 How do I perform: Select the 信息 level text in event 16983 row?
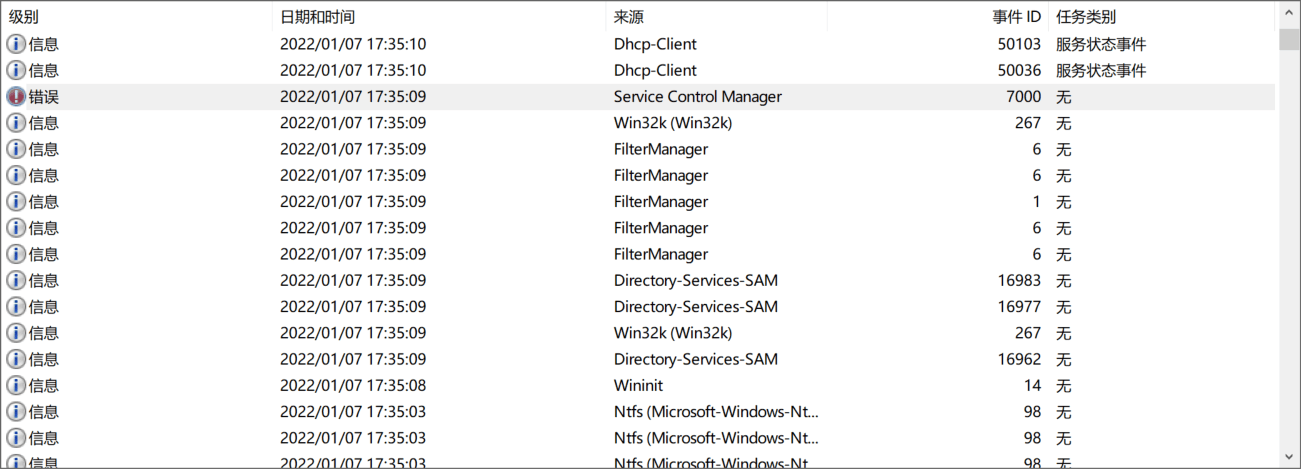[x=44, y=280]
